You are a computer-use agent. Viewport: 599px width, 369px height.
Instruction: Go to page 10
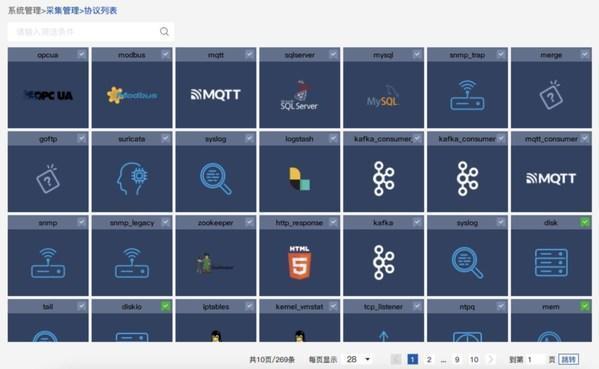point(474,359)
